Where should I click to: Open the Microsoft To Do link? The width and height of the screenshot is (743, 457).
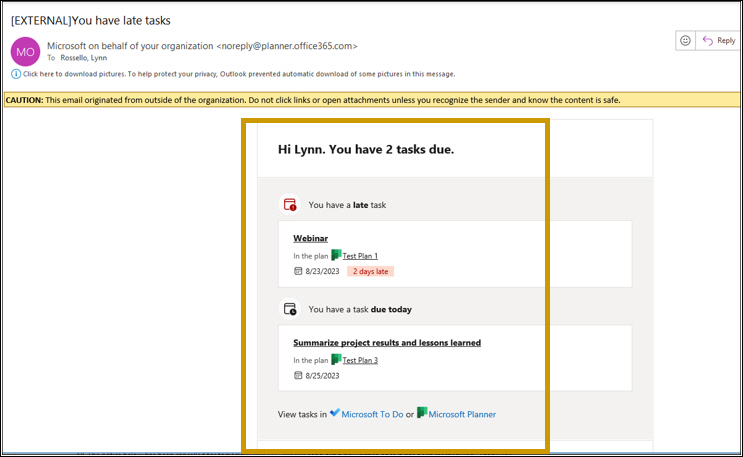[372, 414]
